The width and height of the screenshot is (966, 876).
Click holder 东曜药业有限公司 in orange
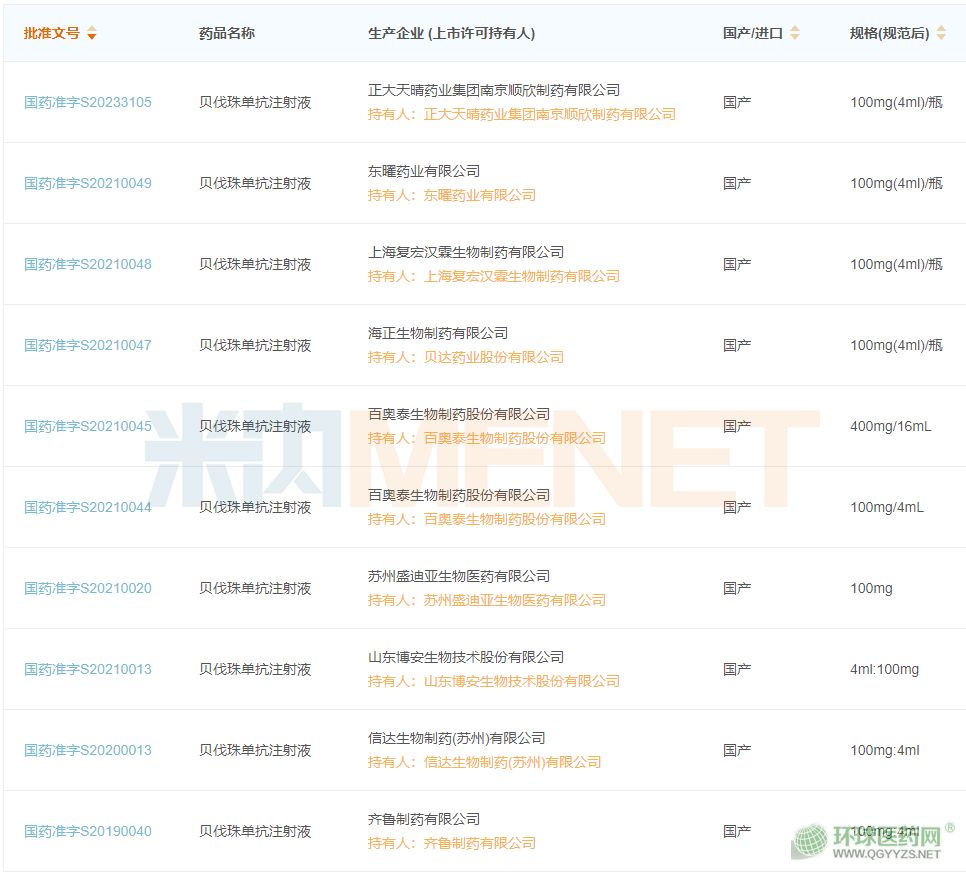coord(480,195)
